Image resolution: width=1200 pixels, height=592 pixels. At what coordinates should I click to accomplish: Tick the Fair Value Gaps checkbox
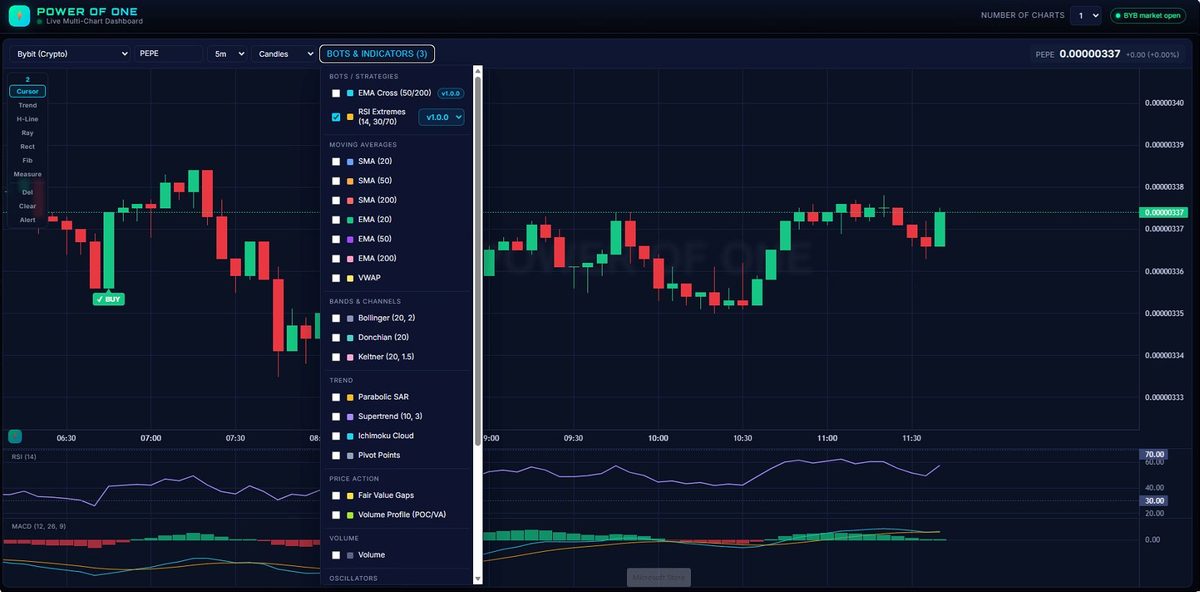(x=336, y=495)
